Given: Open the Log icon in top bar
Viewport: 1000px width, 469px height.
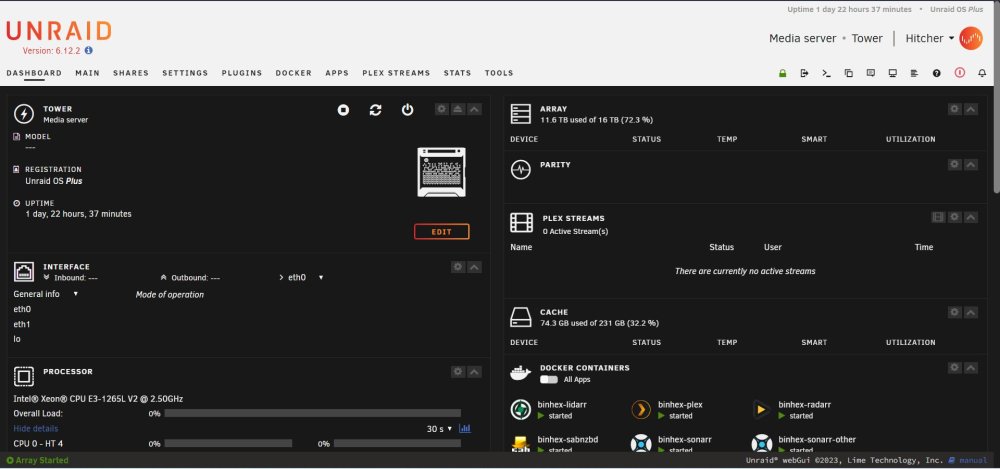Looking at the screenshot, I should [915, 73].
